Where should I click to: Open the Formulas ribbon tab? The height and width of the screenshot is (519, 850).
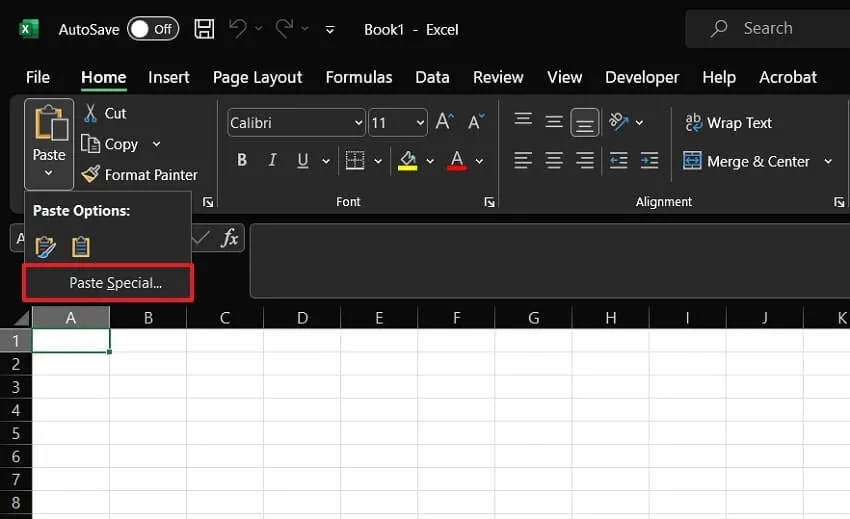click(359, 78)
